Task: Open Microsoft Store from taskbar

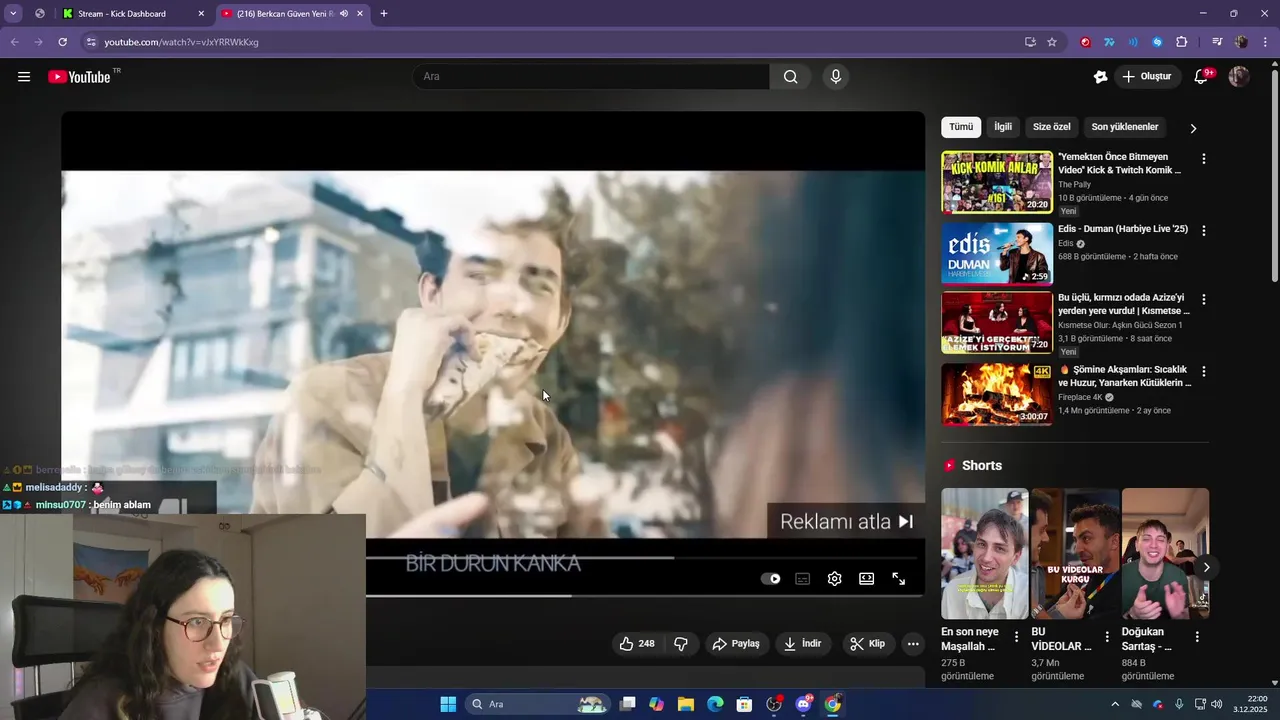Action: point(744,704)
